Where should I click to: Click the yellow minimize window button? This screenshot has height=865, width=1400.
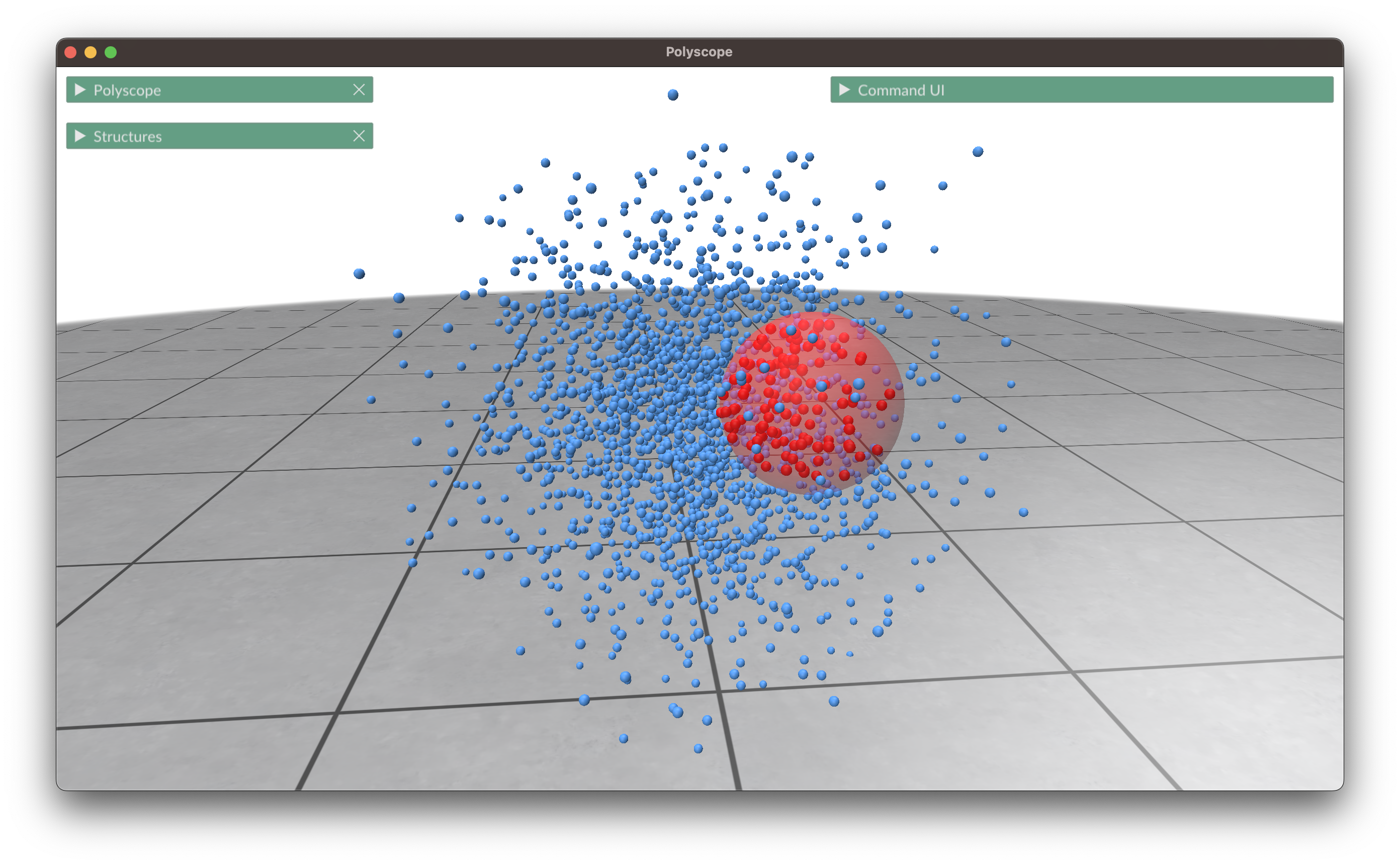tap(91, 53)
